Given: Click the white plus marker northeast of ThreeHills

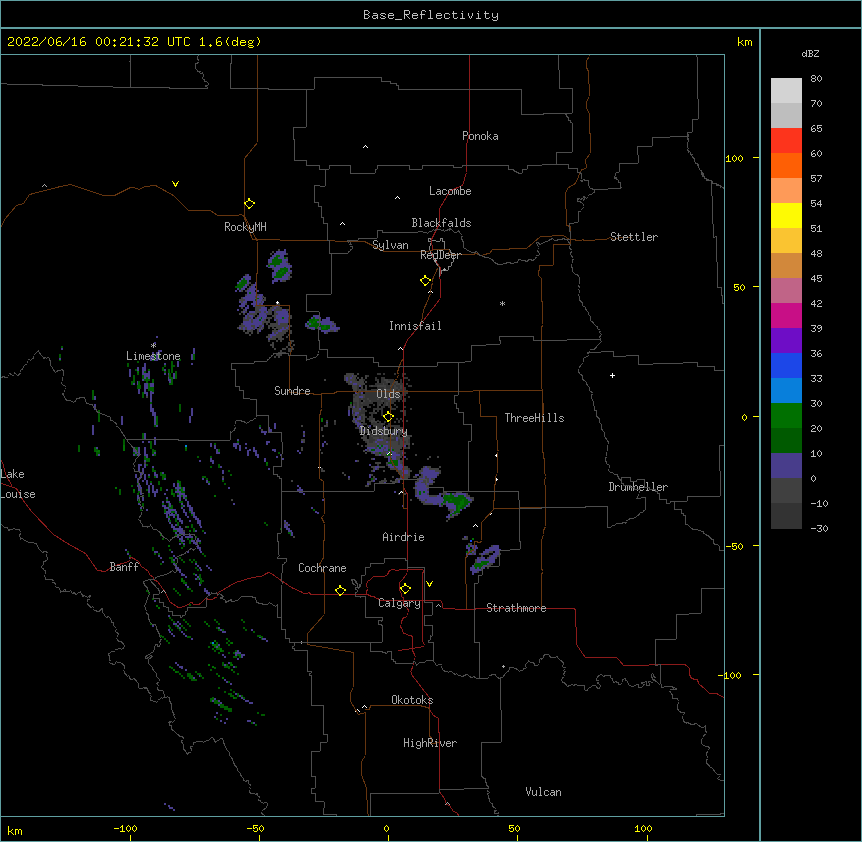Looking at the screenshot, I should coord(612,375).
